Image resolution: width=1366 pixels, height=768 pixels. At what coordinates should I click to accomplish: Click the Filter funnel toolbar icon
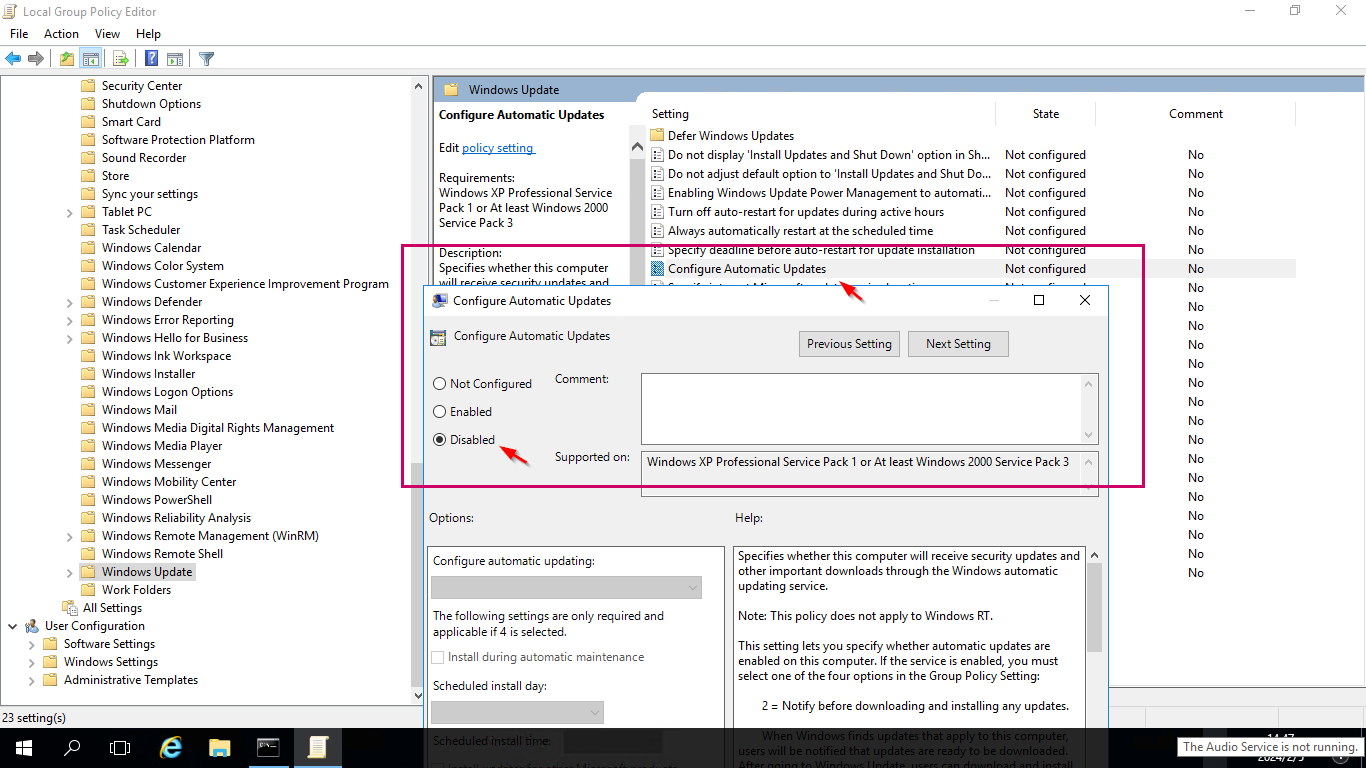coord(206,58)
